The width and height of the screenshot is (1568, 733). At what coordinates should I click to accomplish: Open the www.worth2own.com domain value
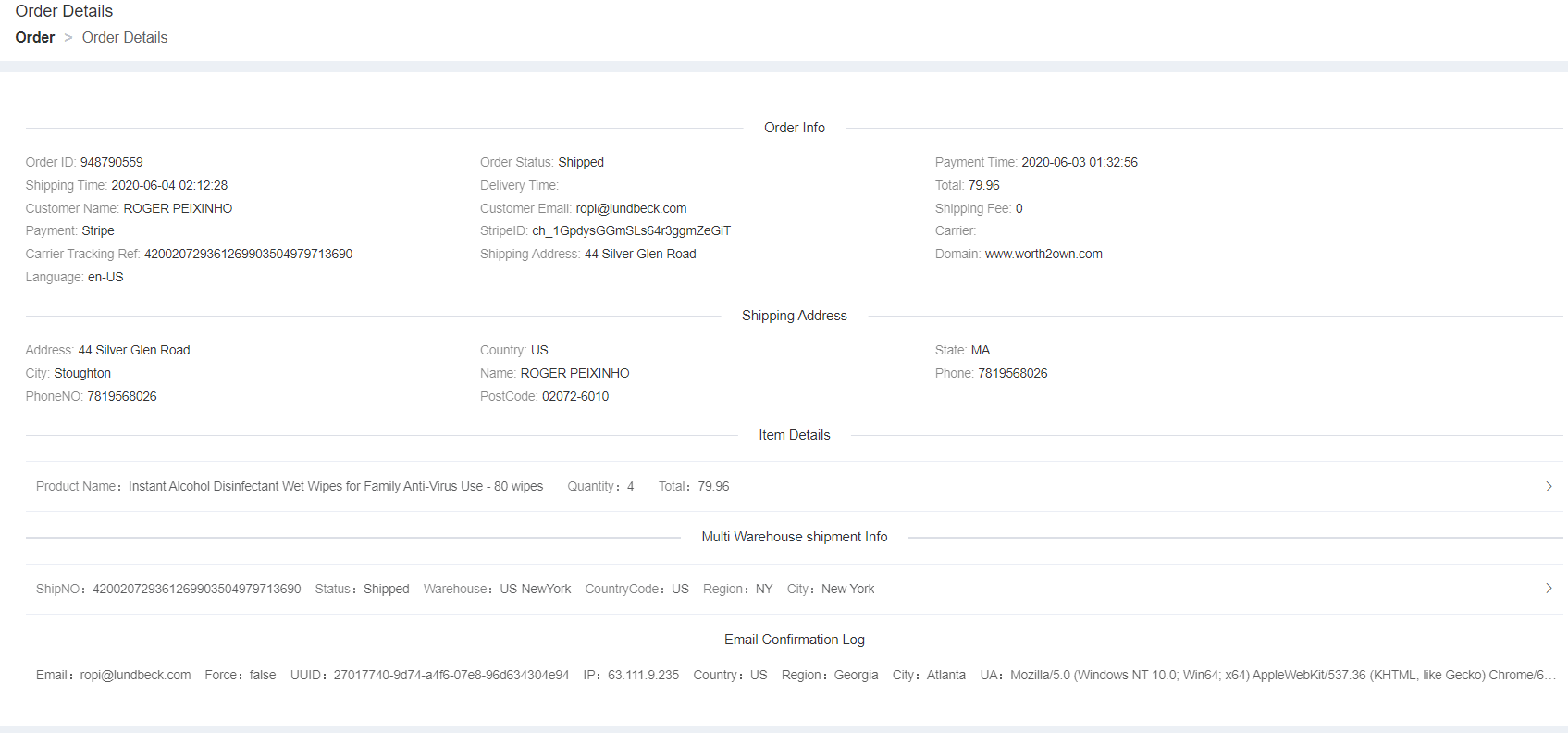pos(1043,254)
